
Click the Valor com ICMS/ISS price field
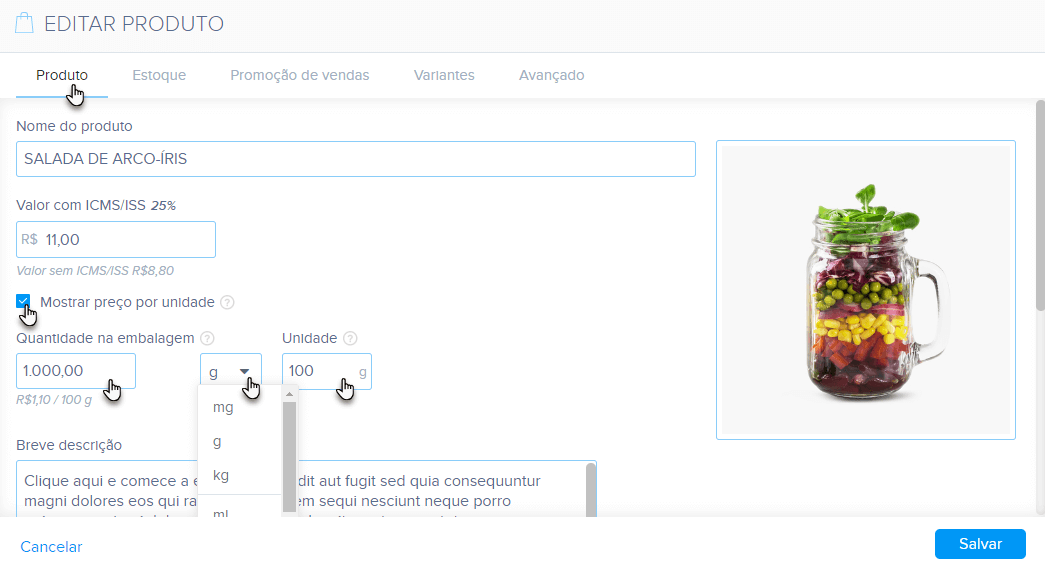[116, 239]
